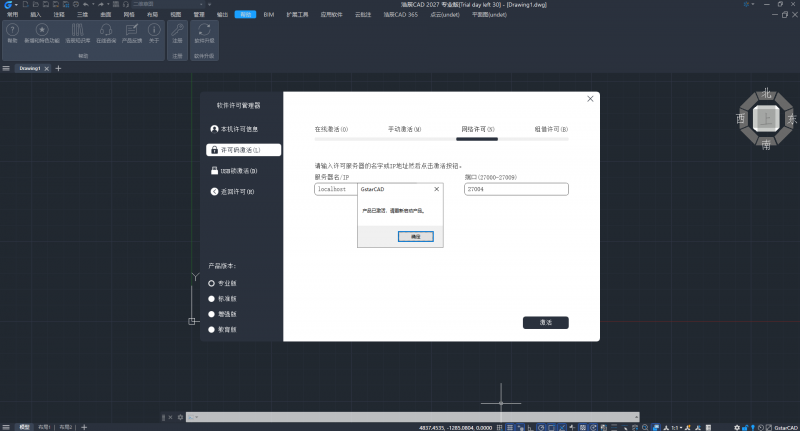Select 许可码激活(L) in license sidebar
This screenshot has width=800, height=431.
243,150
